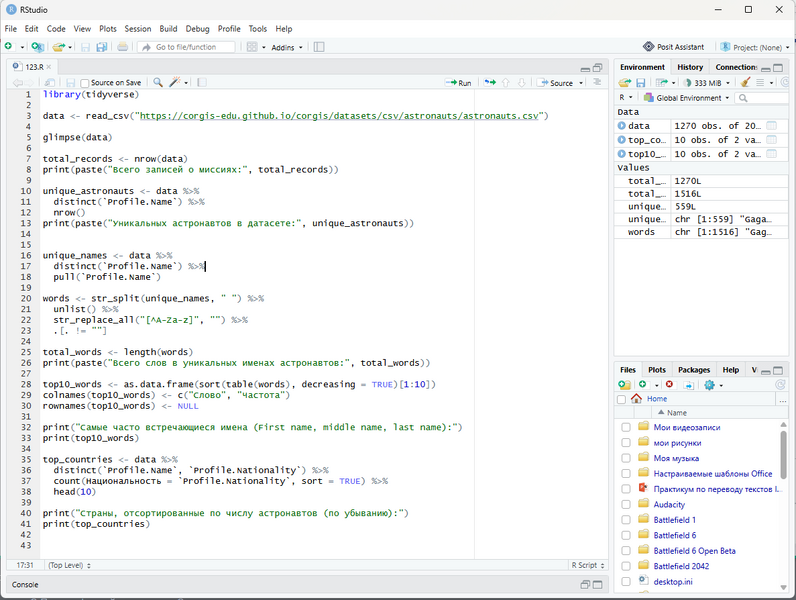Click New Folder icon in Files pane
The height and width of the screenshot is (600, 796).
coord(624,385)
